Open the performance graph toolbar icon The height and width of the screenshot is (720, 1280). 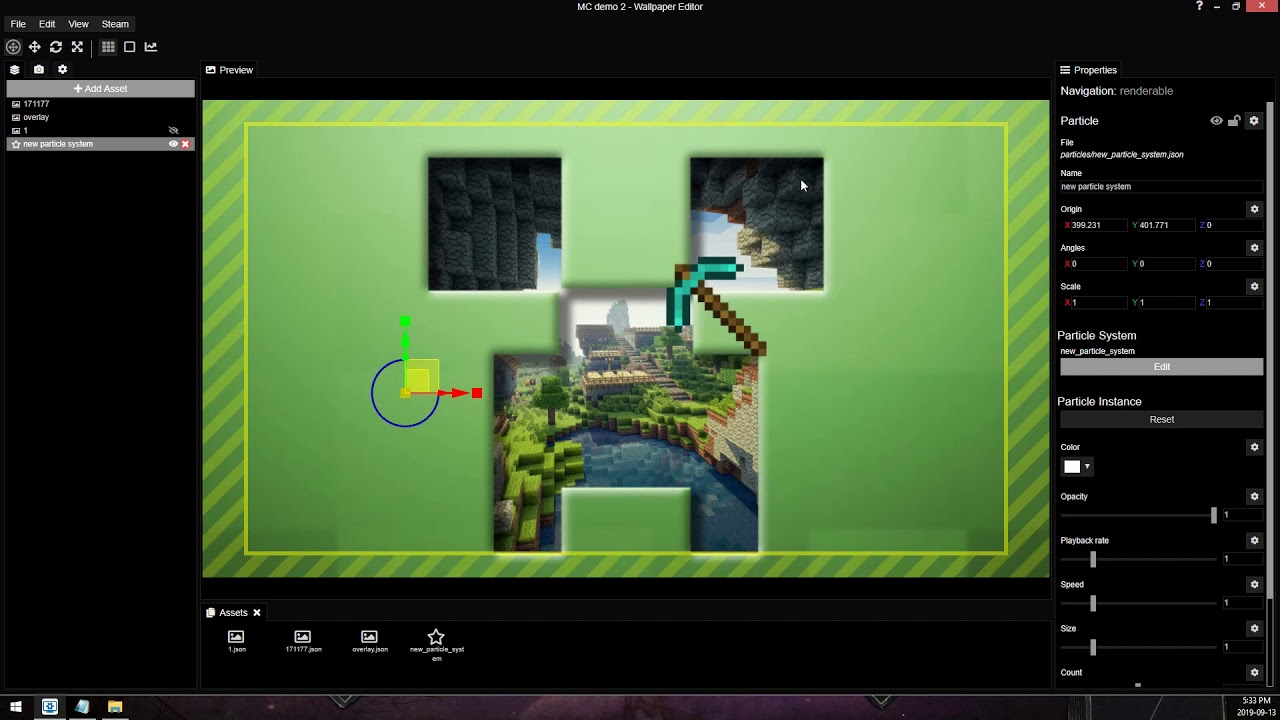pyautogui.click(x=151, y=47)
